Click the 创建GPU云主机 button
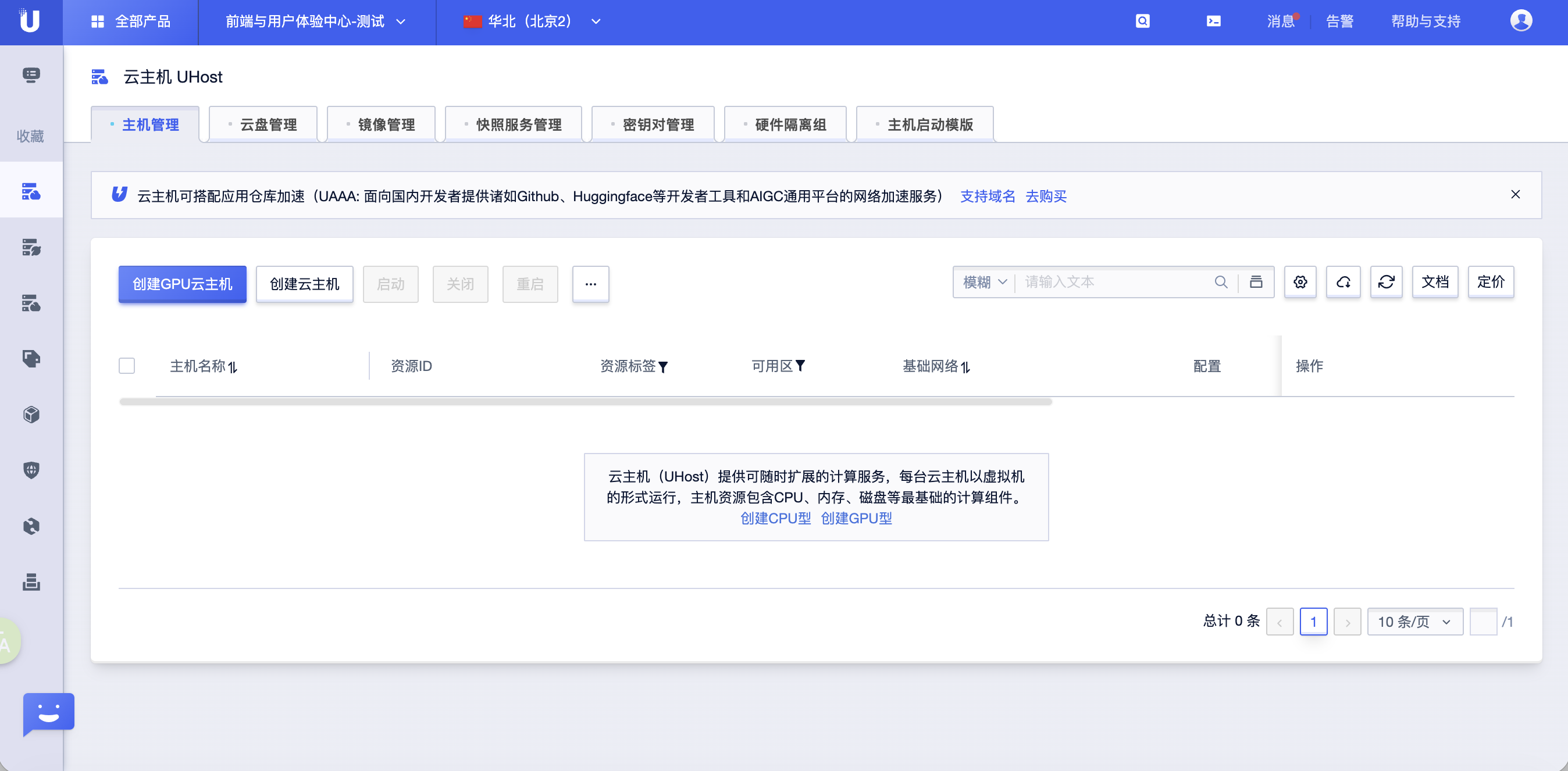The width and height of the screenshot is (1568, 771). [182, 284]
